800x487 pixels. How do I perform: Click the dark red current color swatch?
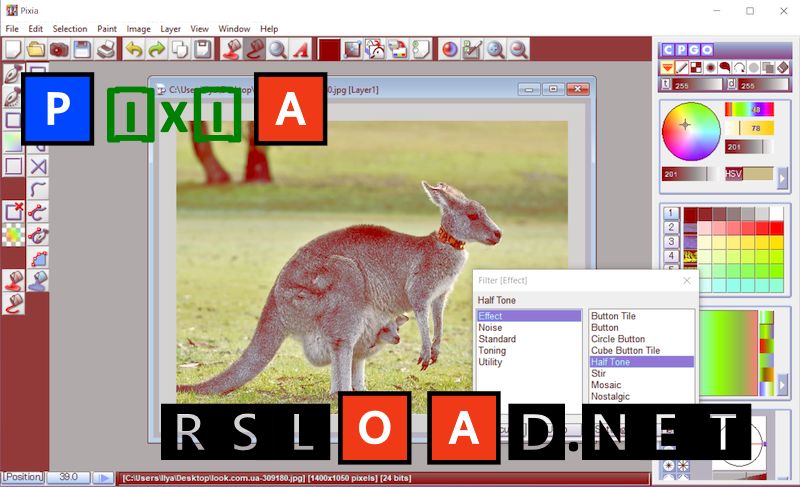click(x=329, y=49)
